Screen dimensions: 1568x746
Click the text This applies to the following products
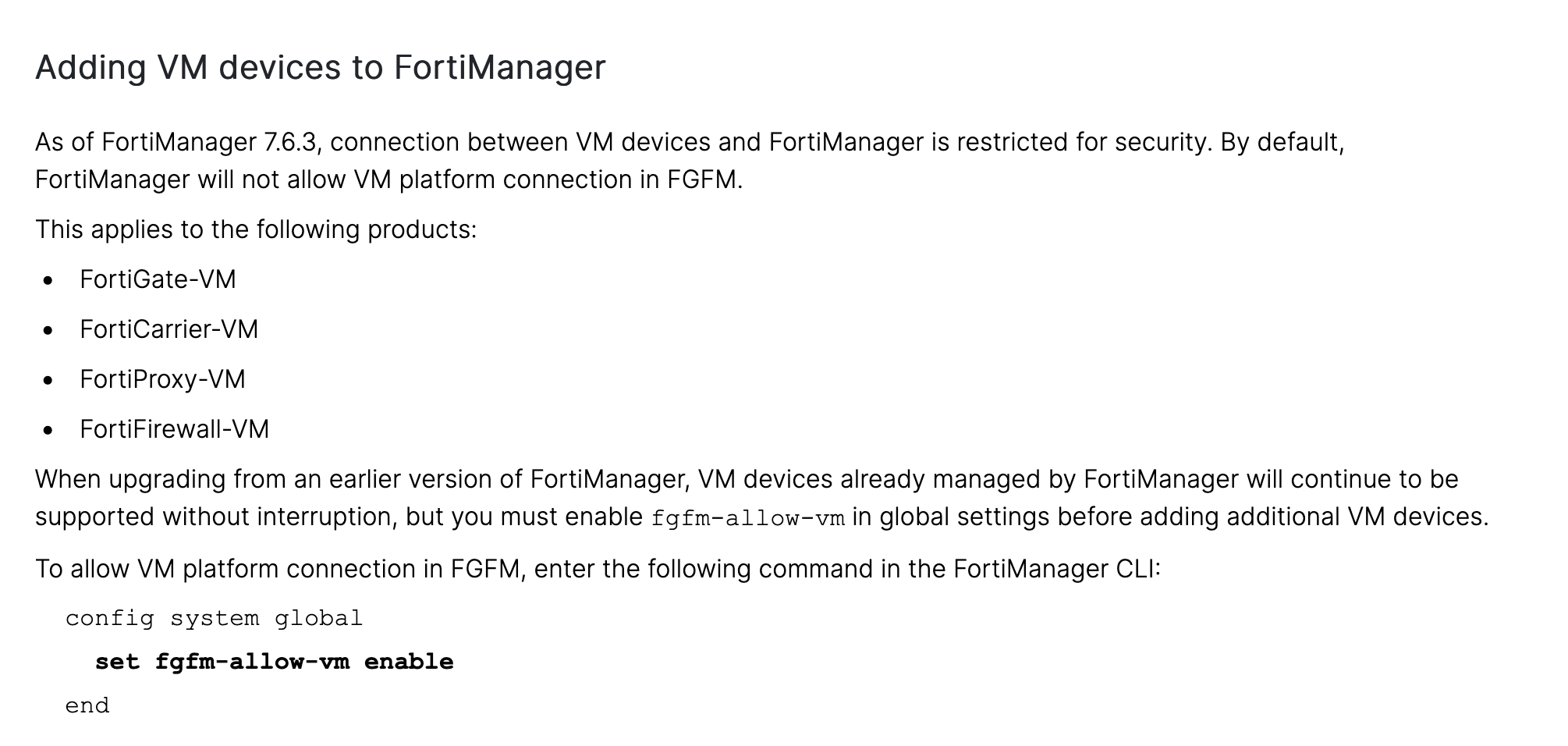click(255, 229)
